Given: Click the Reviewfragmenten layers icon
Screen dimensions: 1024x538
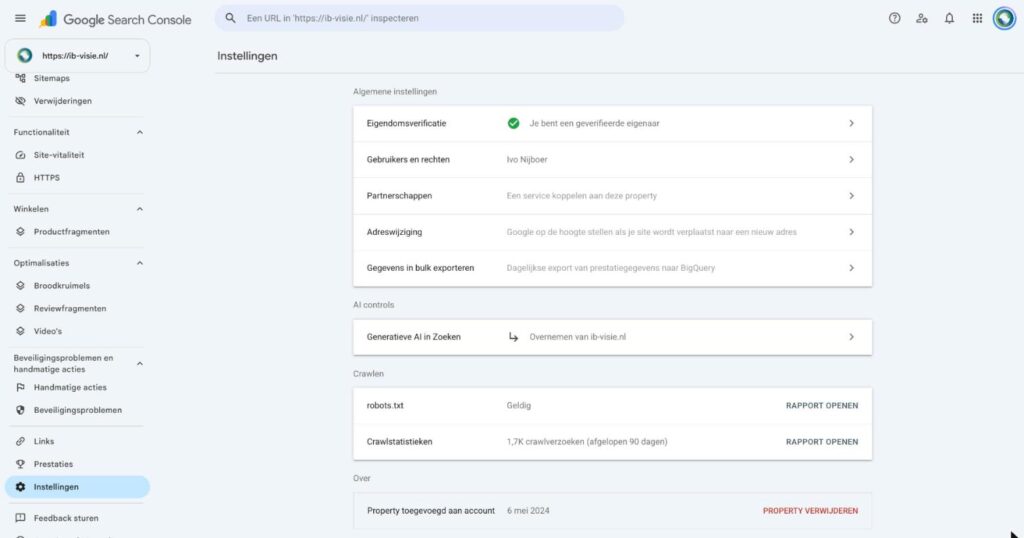Looking at the screenshot, I should (x=20, y=309).
